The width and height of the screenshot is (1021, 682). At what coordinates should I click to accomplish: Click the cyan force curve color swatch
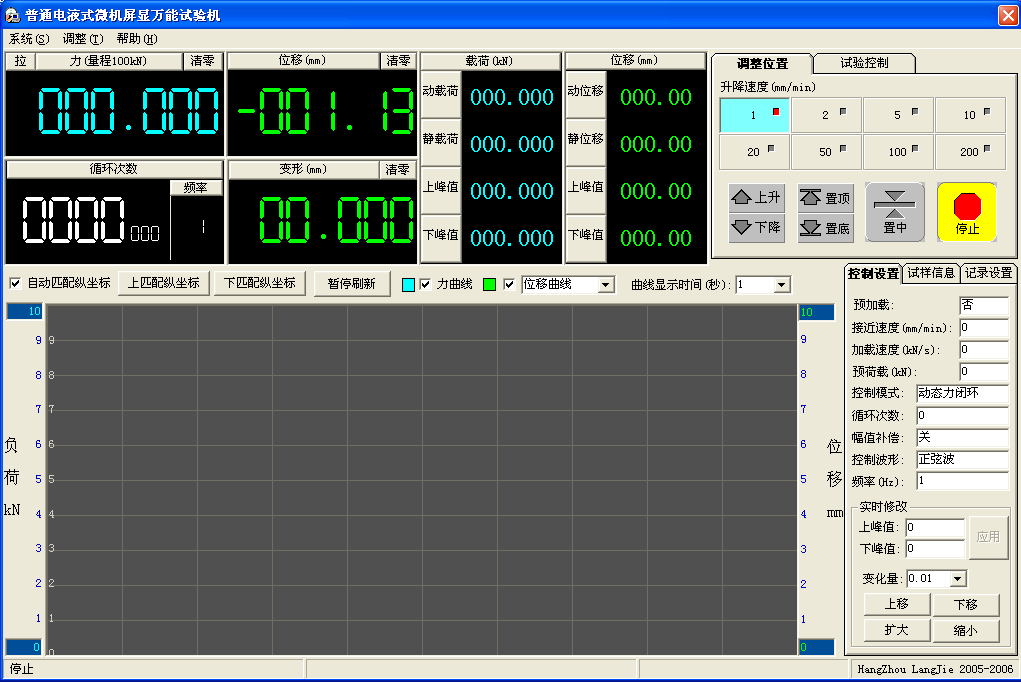[408, 285]
